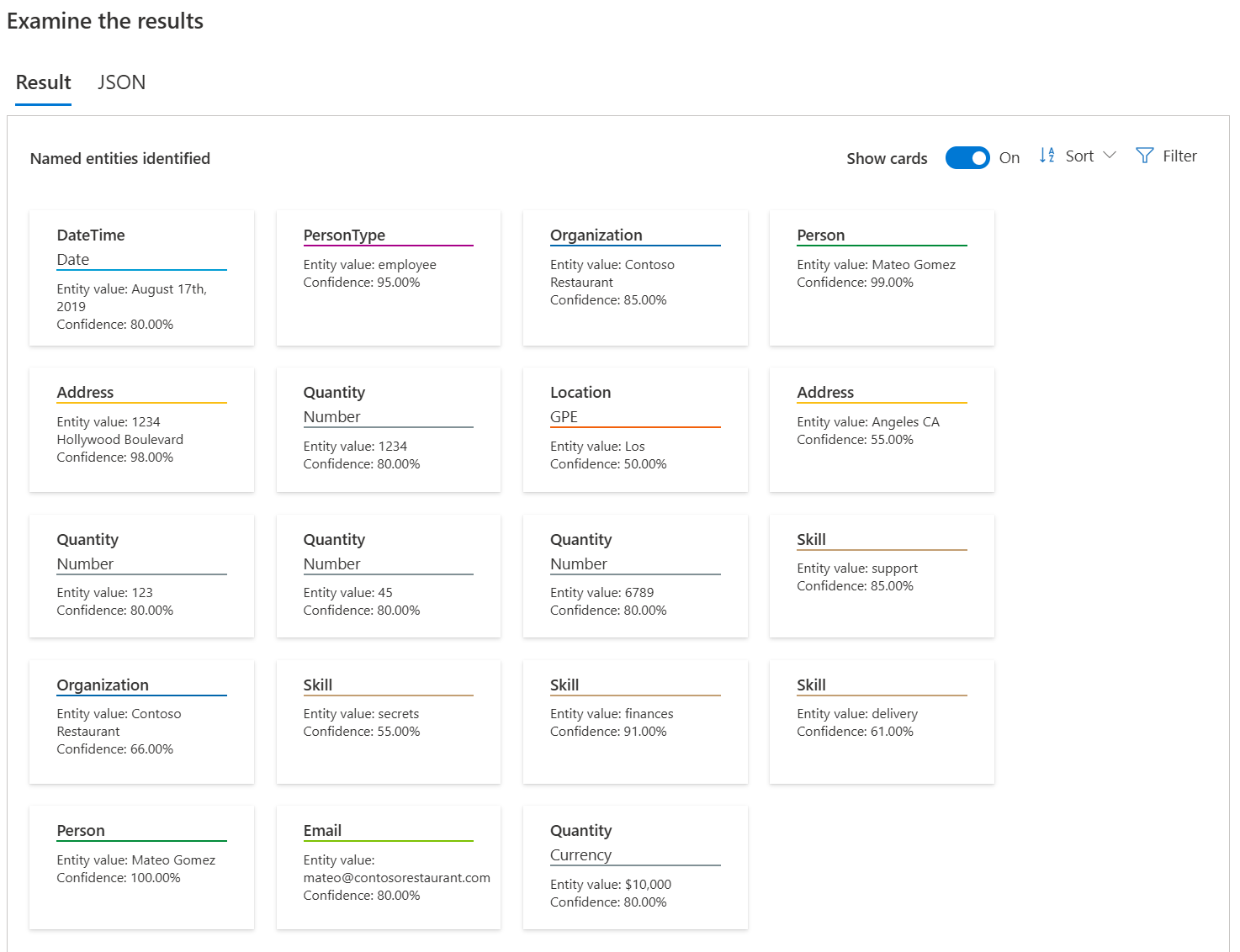
Task: Click the Sort button label
Action: tap(1079, 156)
